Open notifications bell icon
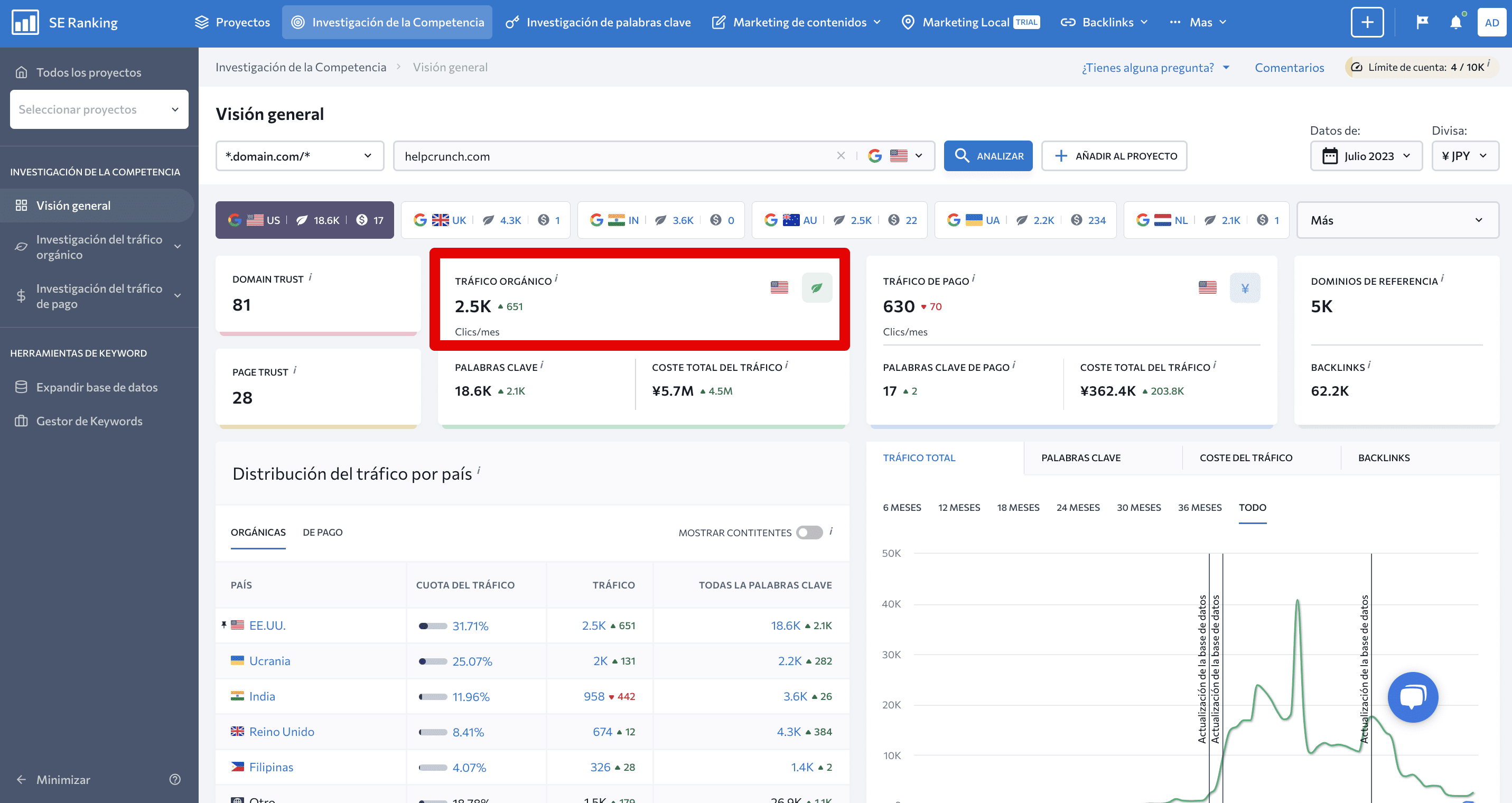 pyautogui.click(x=1455, y=22)
